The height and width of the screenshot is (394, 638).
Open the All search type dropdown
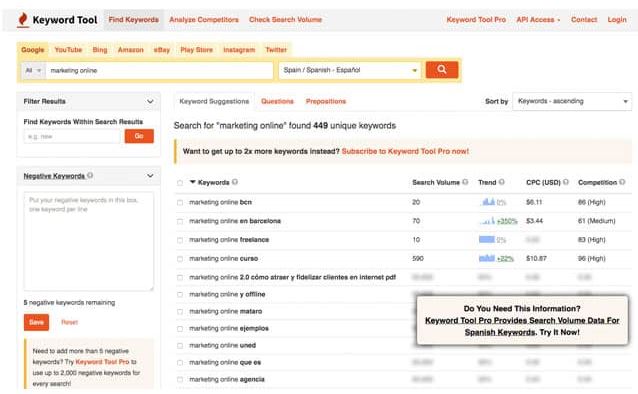pyautogui.click(x=33, y=70)
